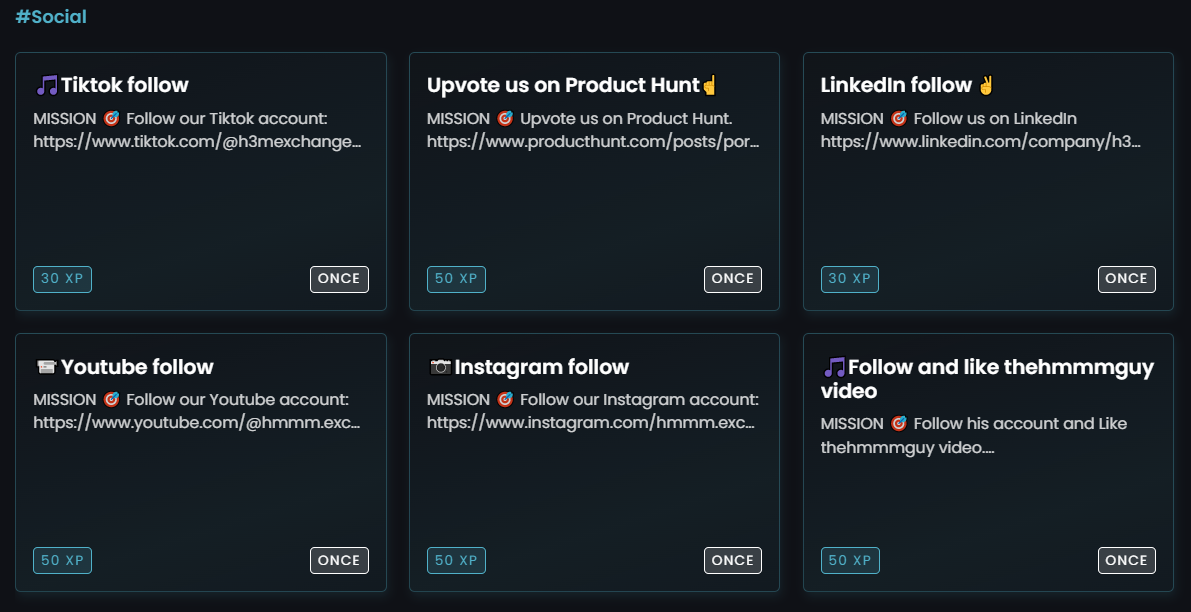The width and height of the screenshot is (1191, 612).
Task: Open the Tiktok follow mission title
Action: tap(124, 85)
